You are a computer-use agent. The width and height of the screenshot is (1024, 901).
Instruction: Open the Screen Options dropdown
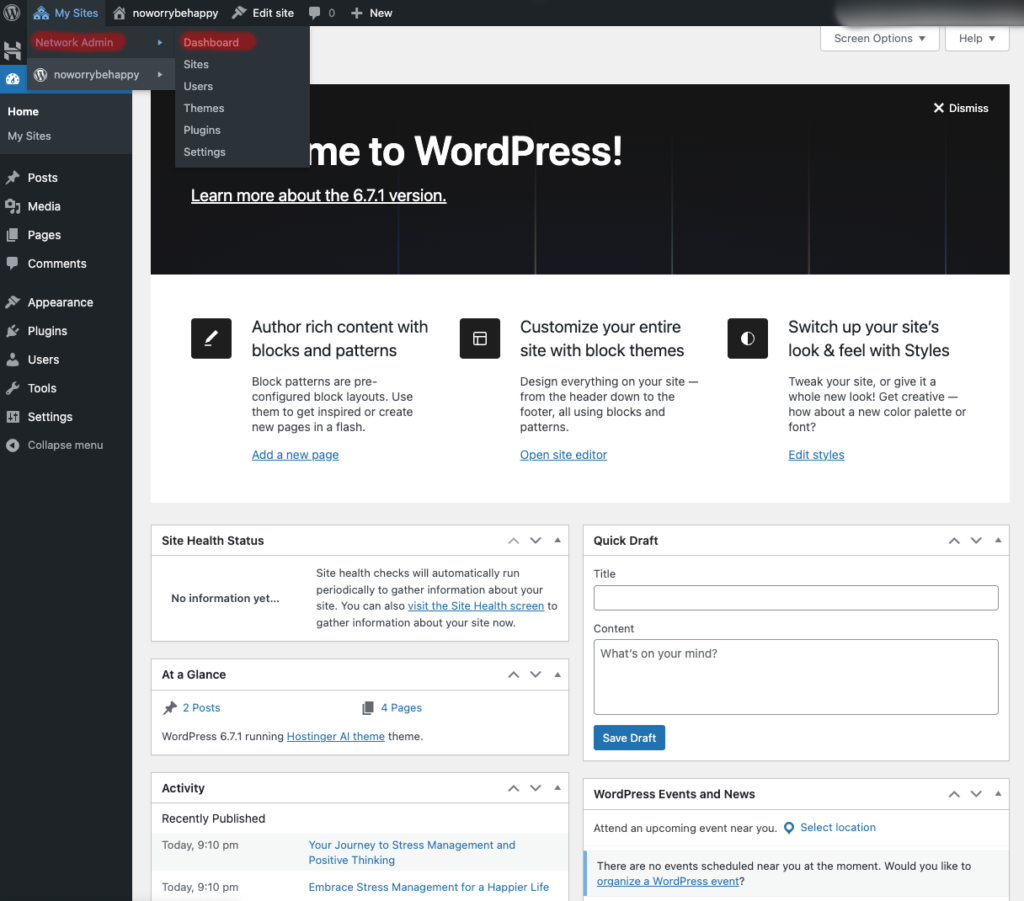[880, 39]
